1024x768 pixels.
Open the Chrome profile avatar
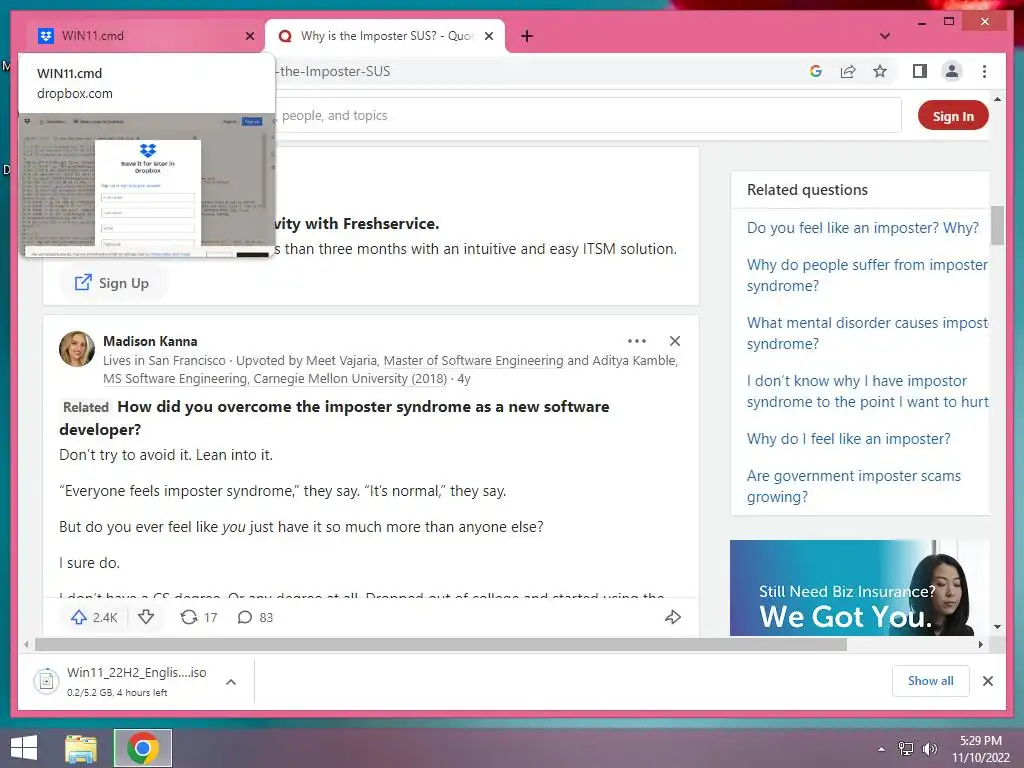(952, 71)
